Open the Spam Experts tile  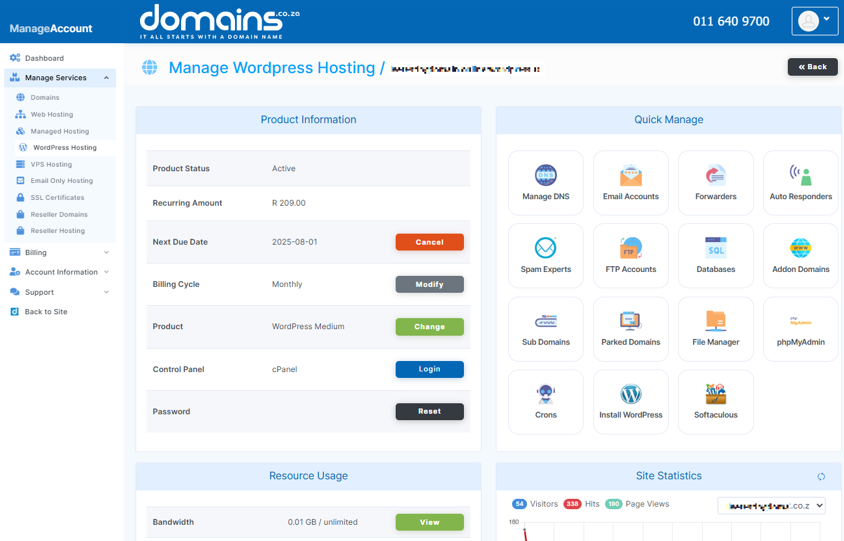(545, 256)
